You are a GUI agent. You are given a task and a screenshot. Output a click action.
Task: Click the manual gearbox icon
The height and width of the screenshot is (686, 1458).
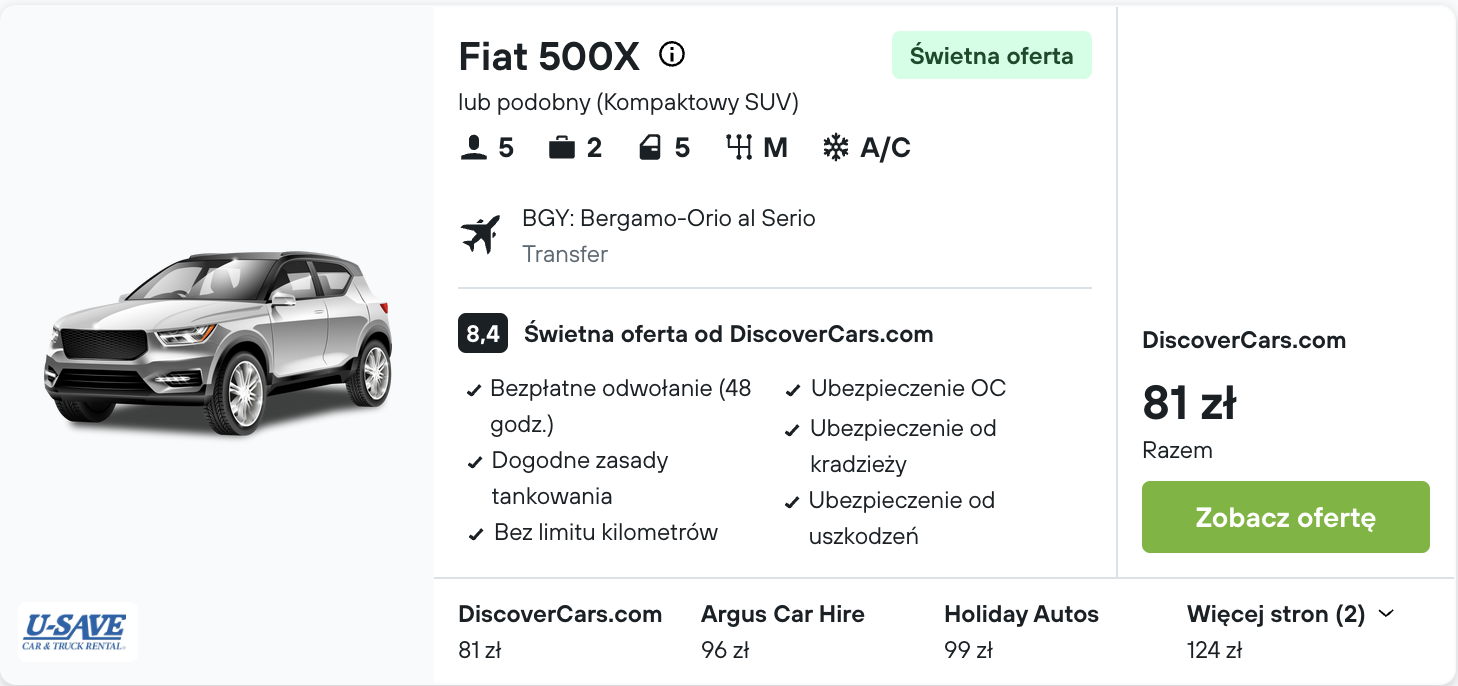(x=739, y=149)
